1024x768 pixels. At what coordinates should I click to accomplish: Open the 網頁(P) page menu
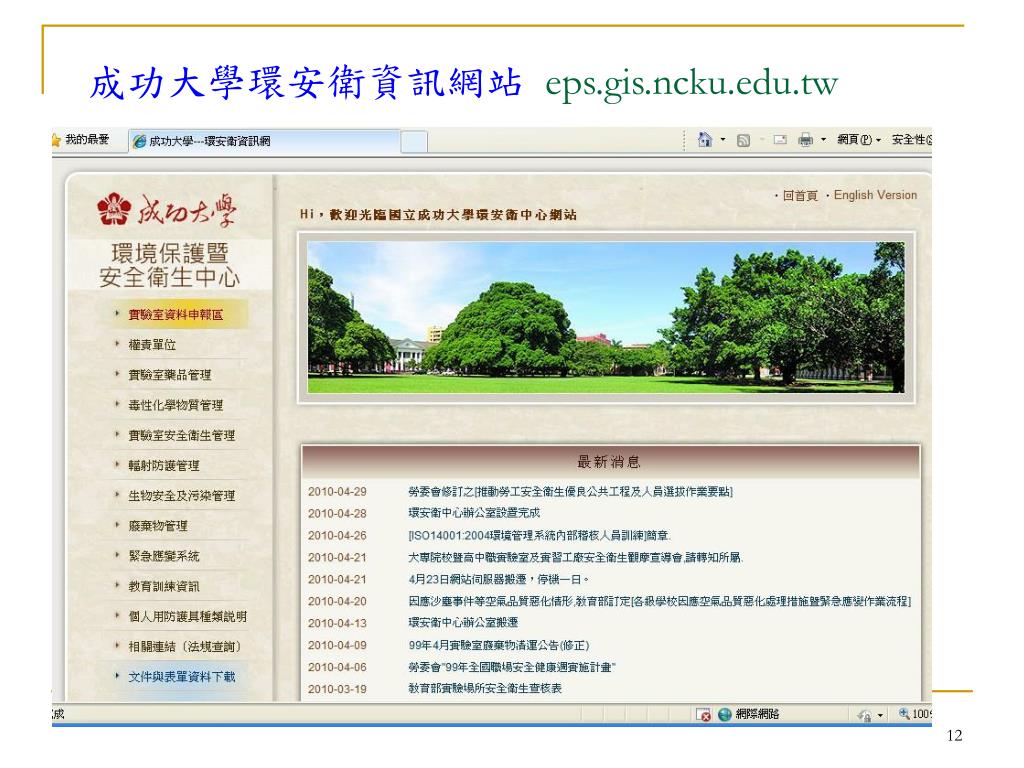pyautogui.click(x=859, y=140)
